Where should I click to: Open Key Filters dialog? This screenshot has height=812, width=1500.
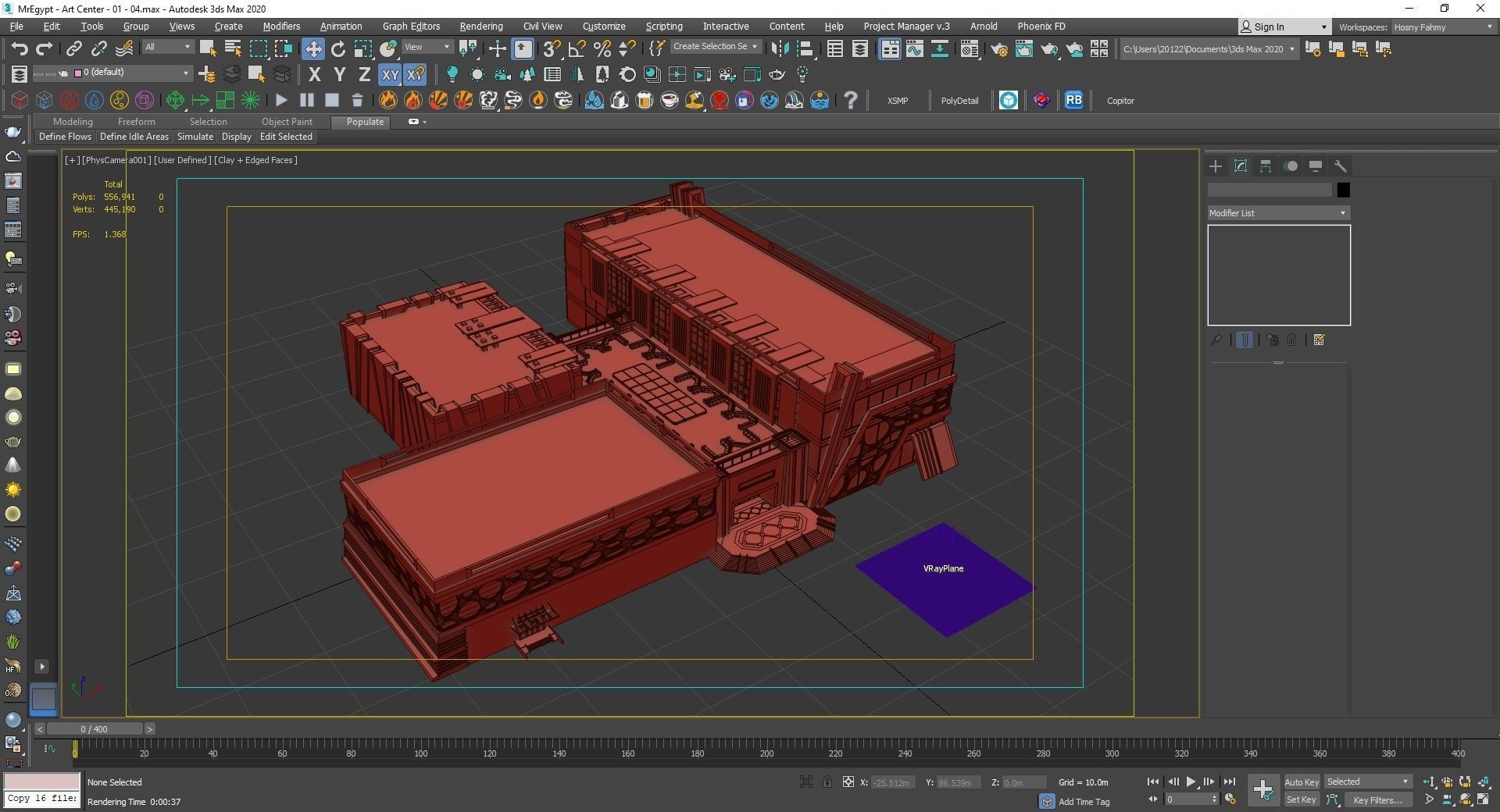click(x=1377, y=800)
